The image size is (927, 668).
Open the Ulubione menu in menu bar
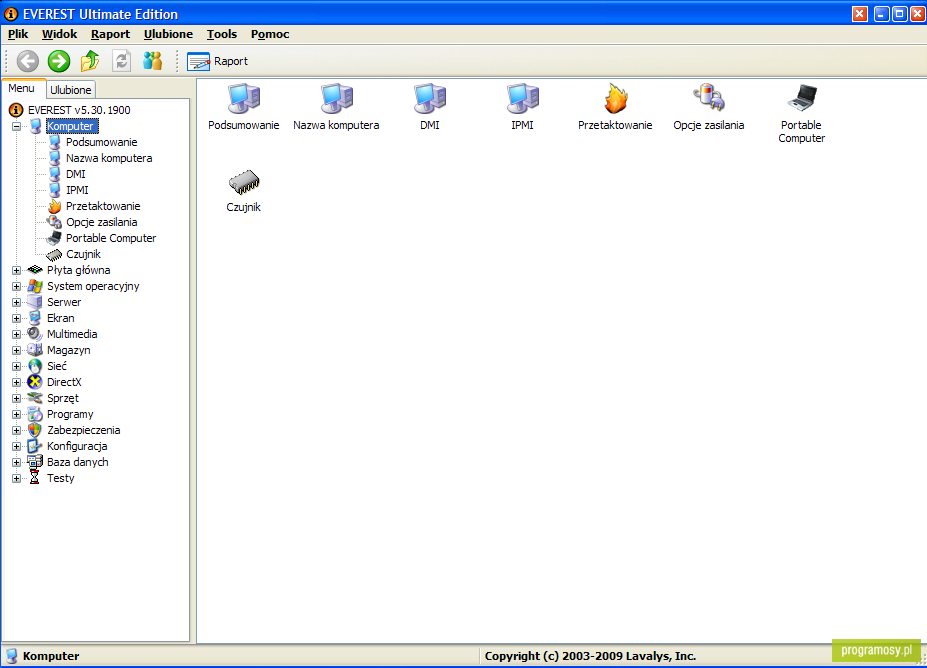[168, 34]
